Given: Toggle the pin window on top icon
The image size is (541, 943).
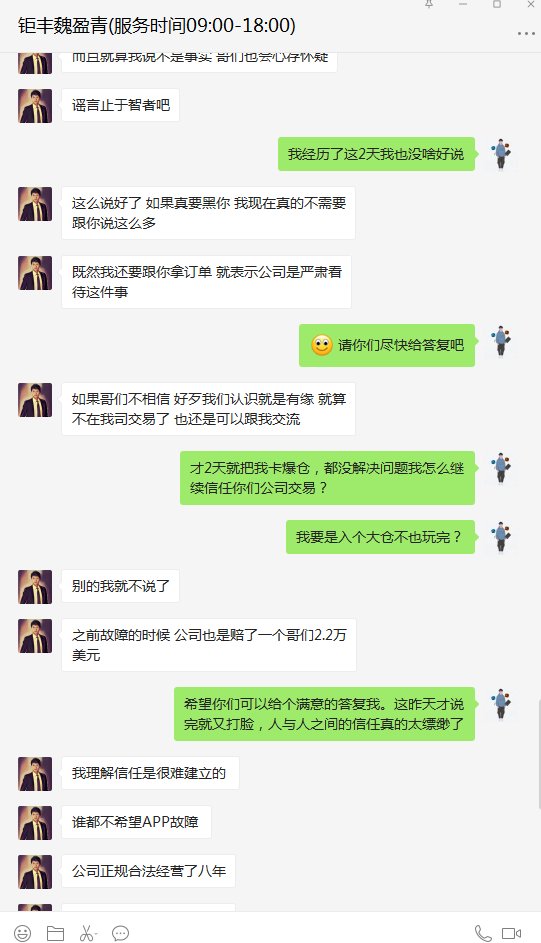Looking at the screenshot, I should point(429,4).
